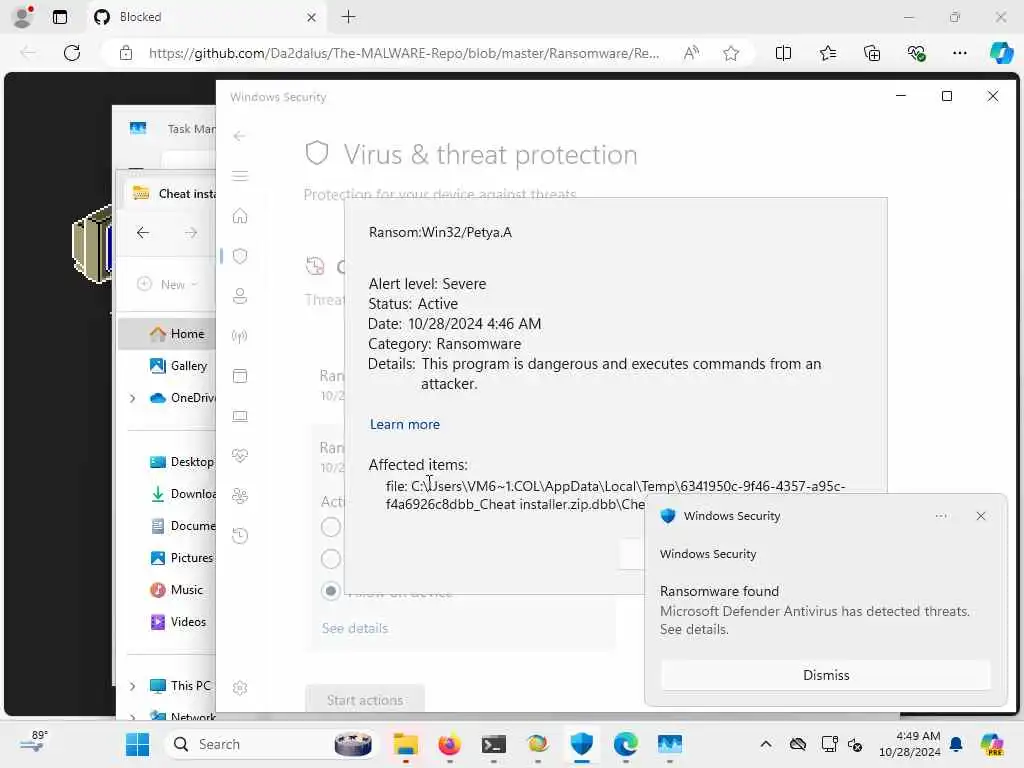Select Cheat installer File Explorer tab
1024x768 pixels.
[171, 193]
